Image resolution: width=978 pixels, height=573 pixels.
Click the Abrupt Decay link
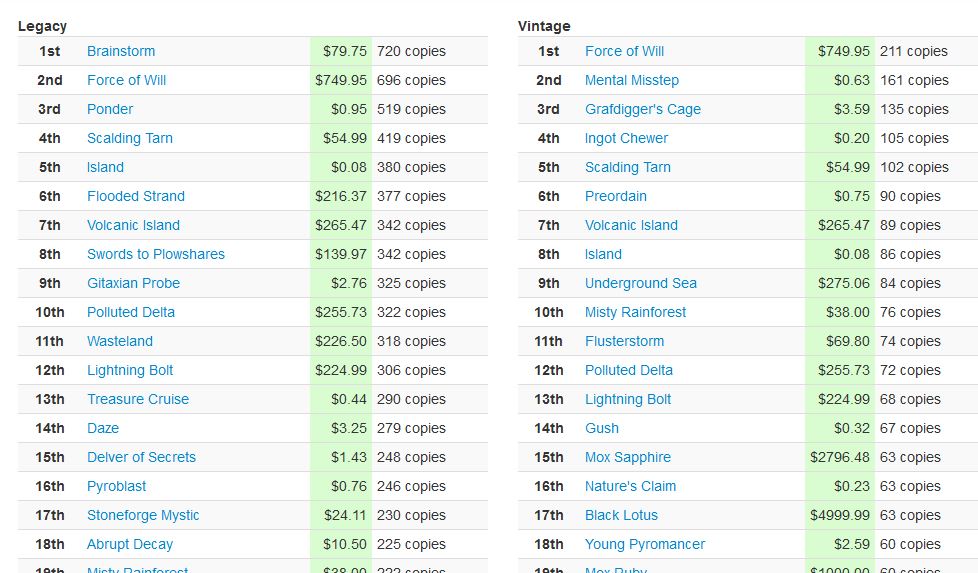[130, 544]
